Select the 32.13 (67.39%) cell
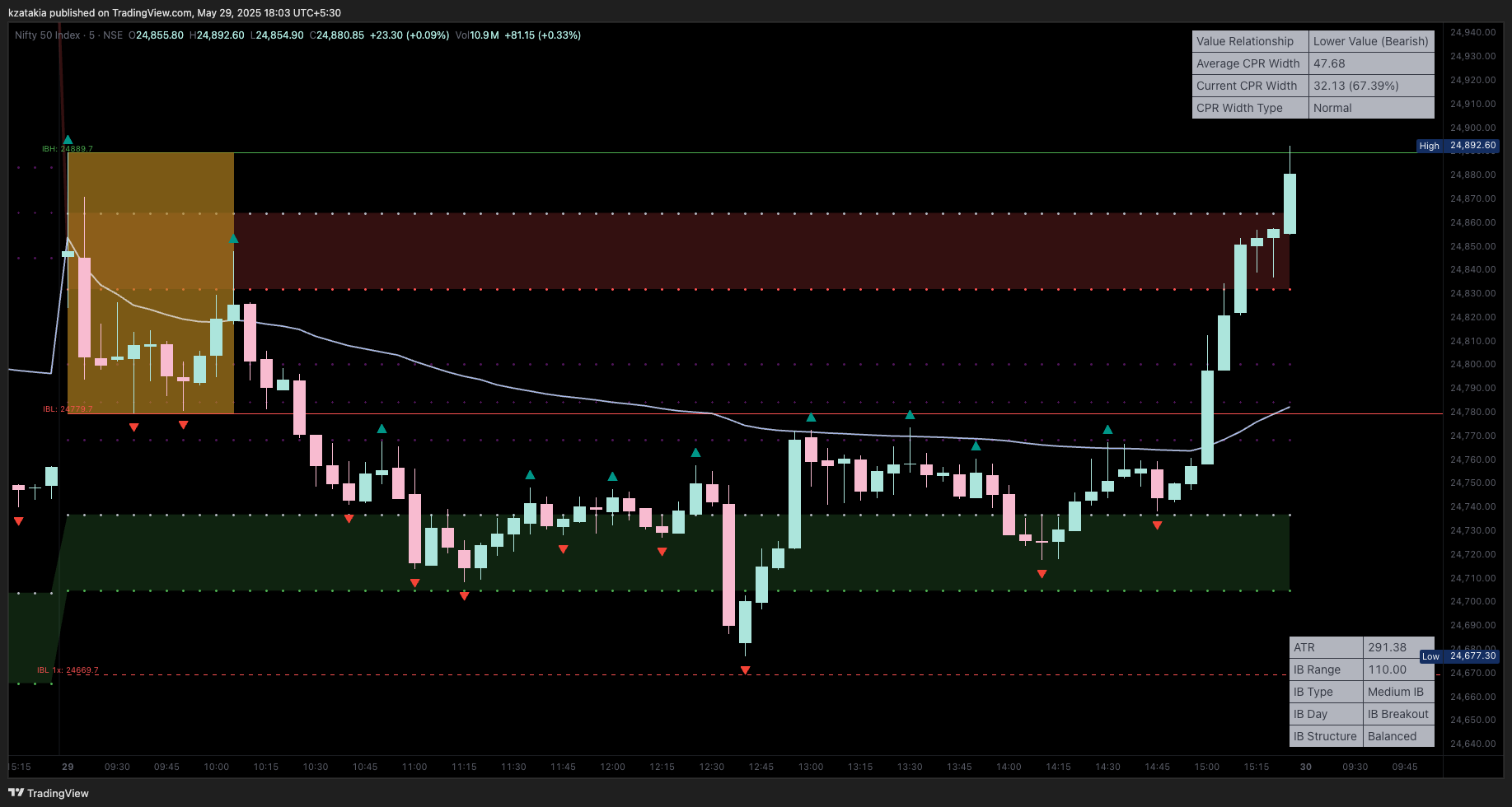Image resolution: width=1512 pixels, height=807 pixels. tap(1371, 86)
